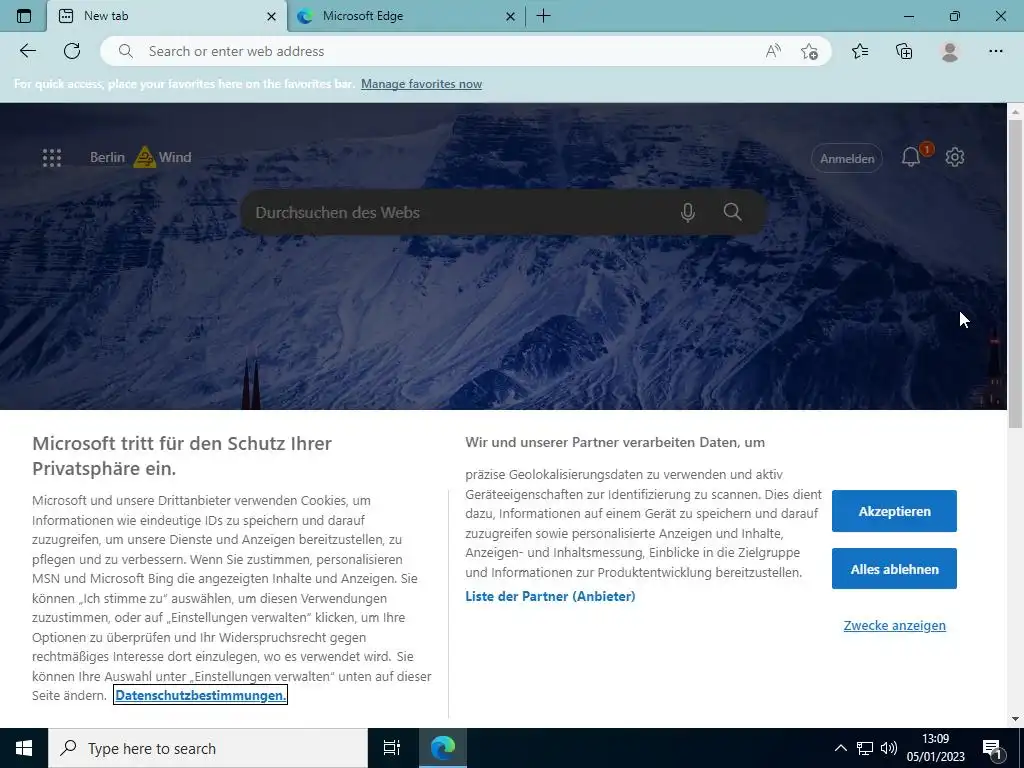1024x768 pixels.
Task: Close the New tab tab
Action: click(272, 16)
